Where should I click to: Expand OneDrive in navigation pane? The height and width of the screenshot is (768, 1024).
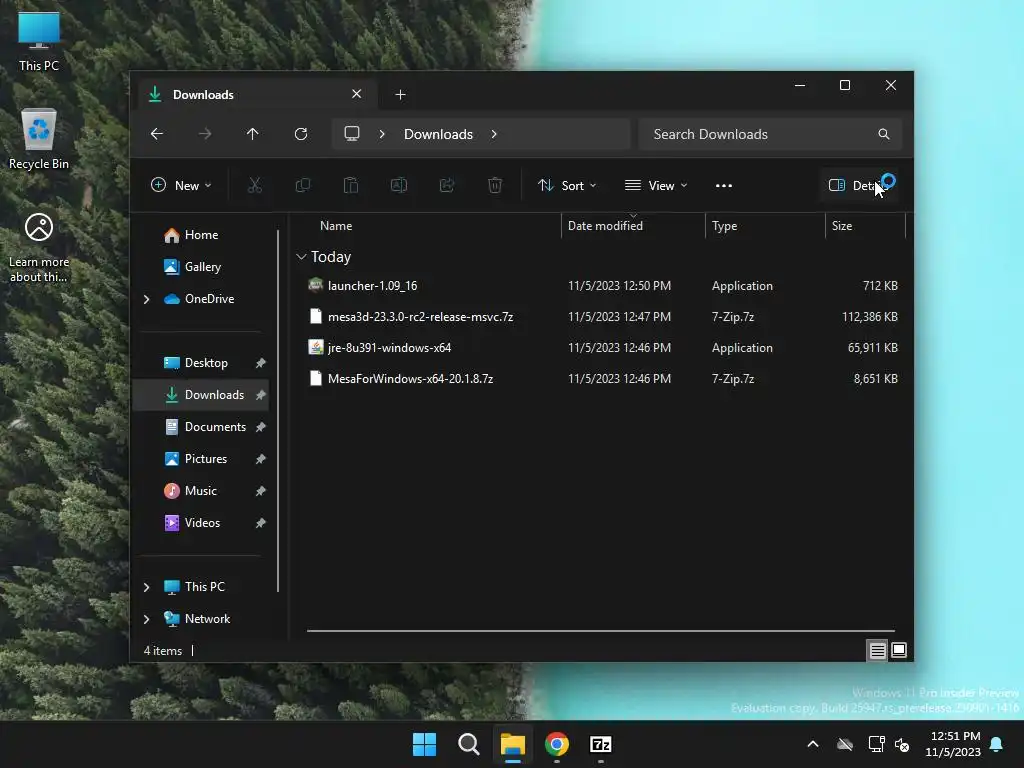(146, 299)
